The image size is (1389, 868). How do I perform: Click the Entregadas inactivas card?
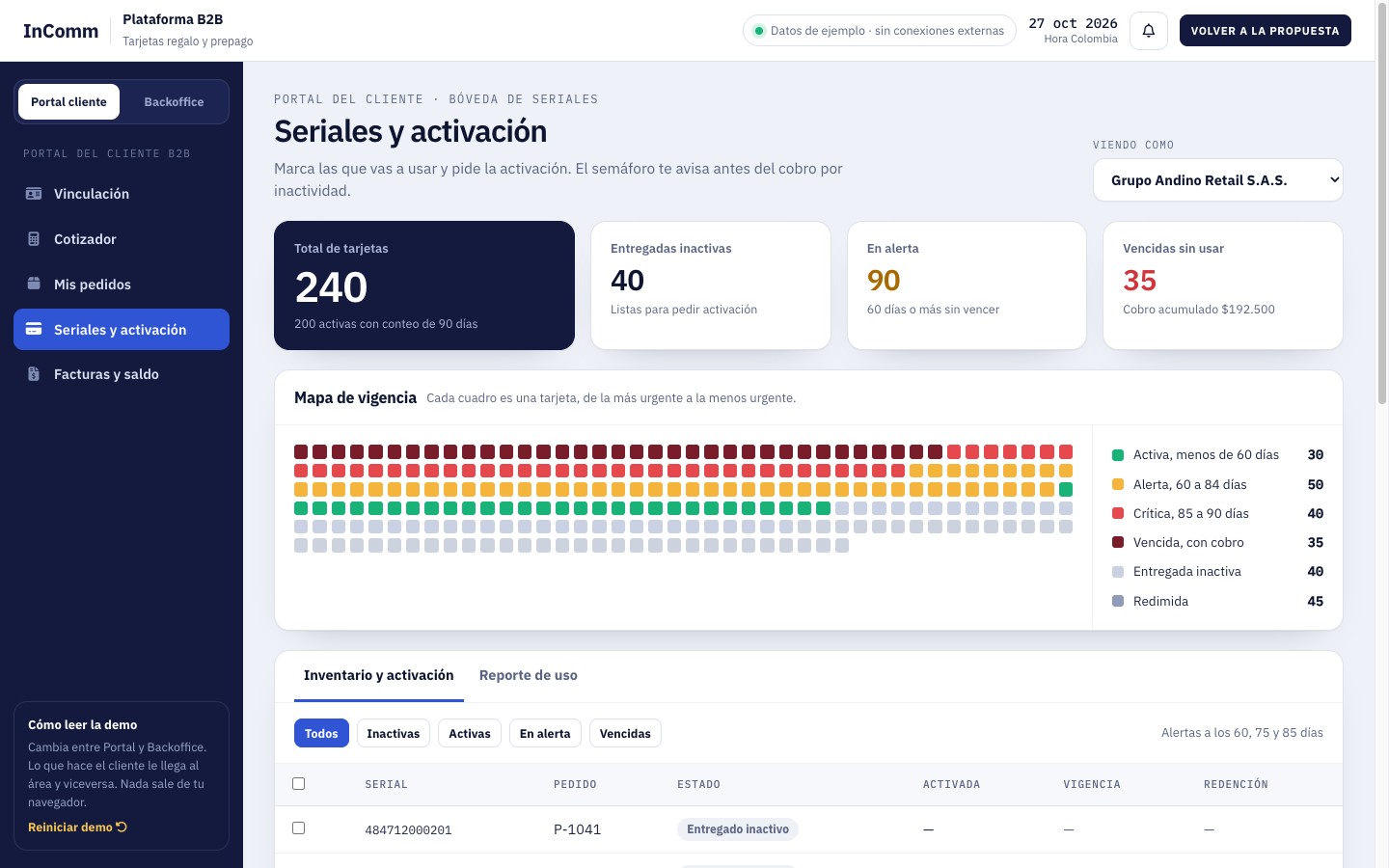coord(711,285)
